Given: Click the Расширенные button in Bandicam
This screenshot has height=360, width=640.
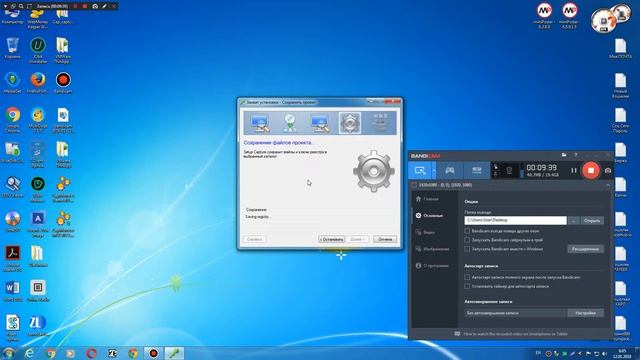Looking at the screenshot, I should tap(585, 249).
